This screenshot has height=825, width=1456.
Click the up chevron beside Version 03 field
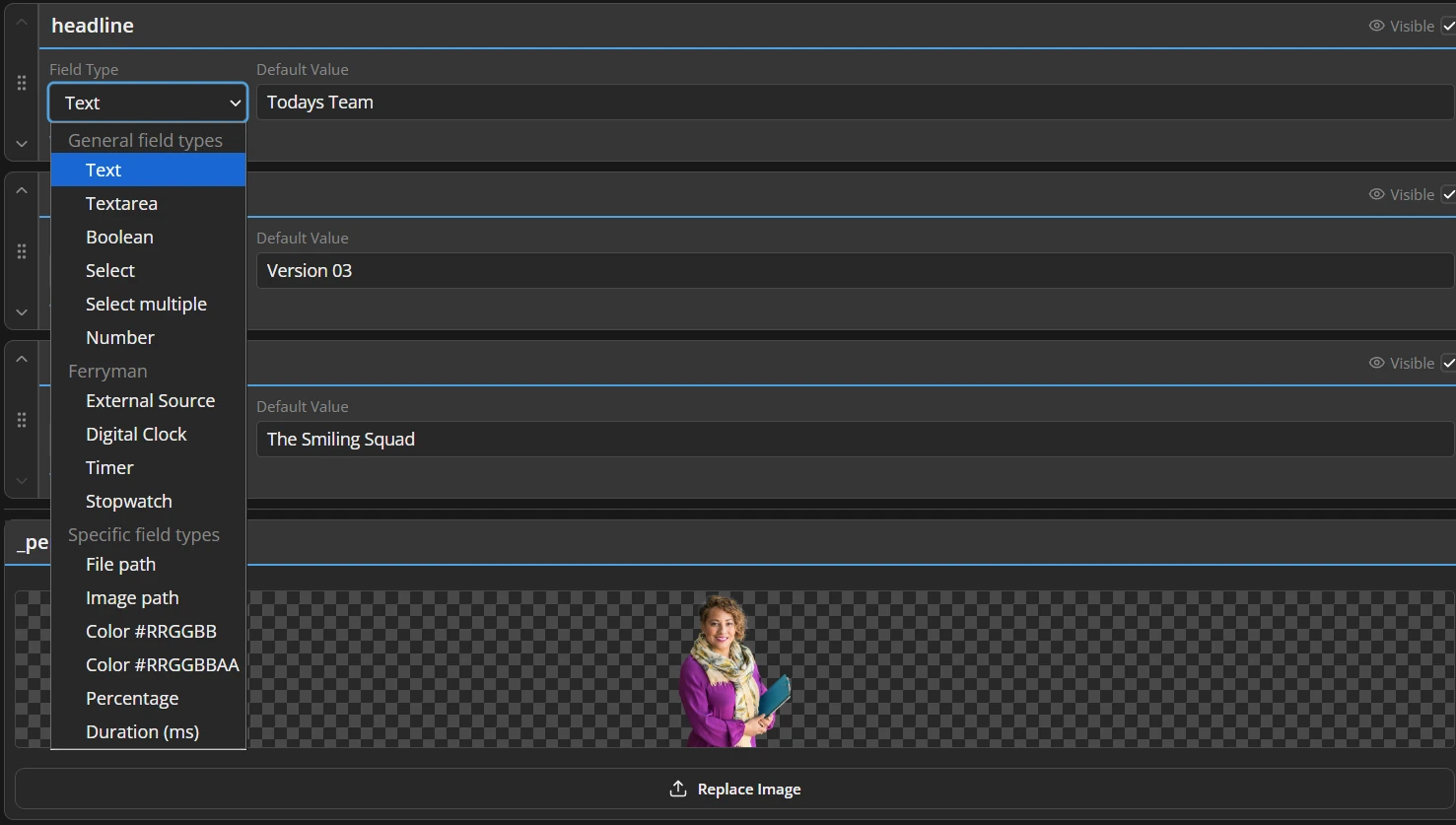[22, 190]
